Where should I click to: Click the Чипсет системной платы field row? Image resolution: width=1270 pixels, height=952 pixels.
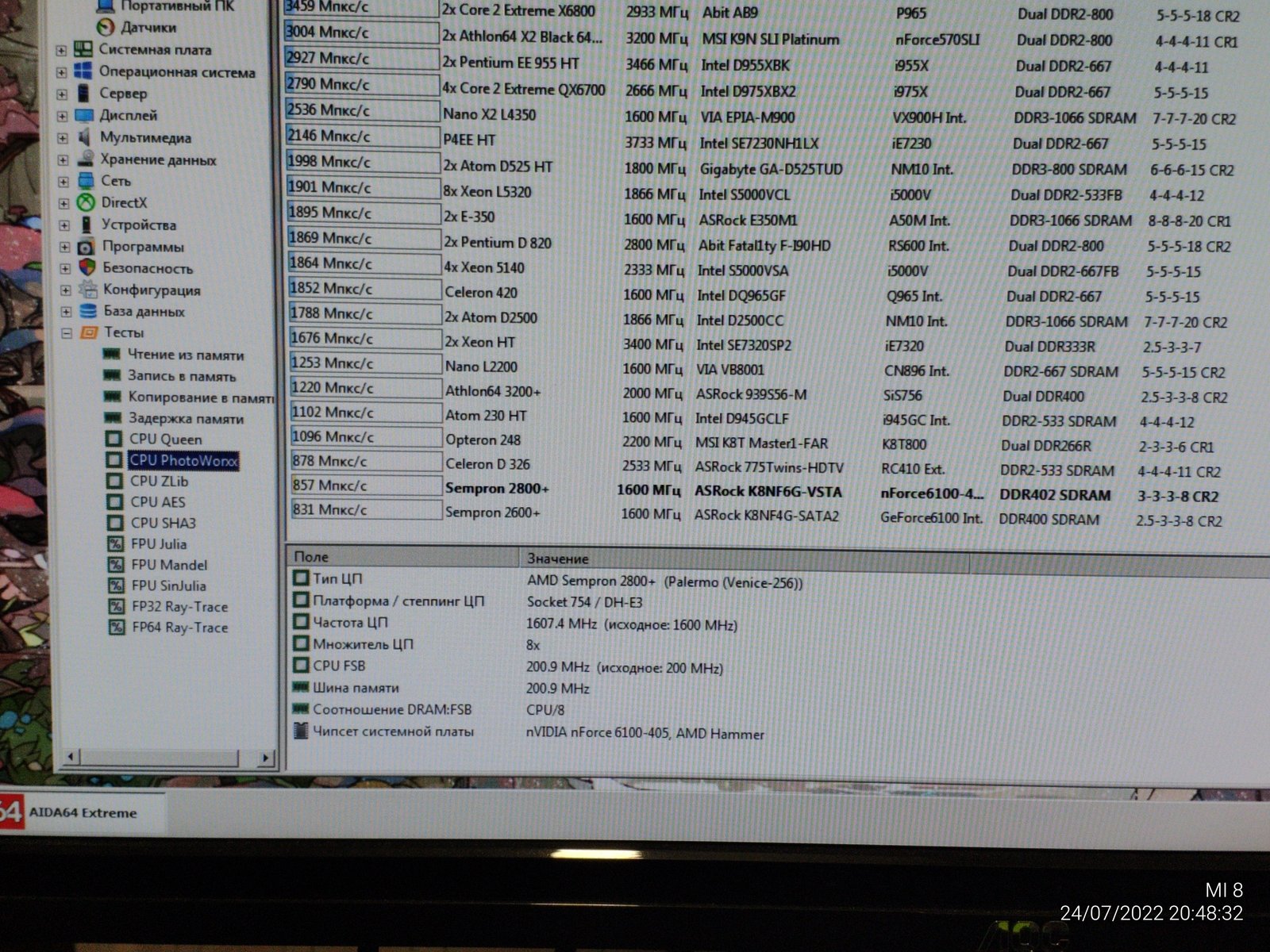coord(529,732)
